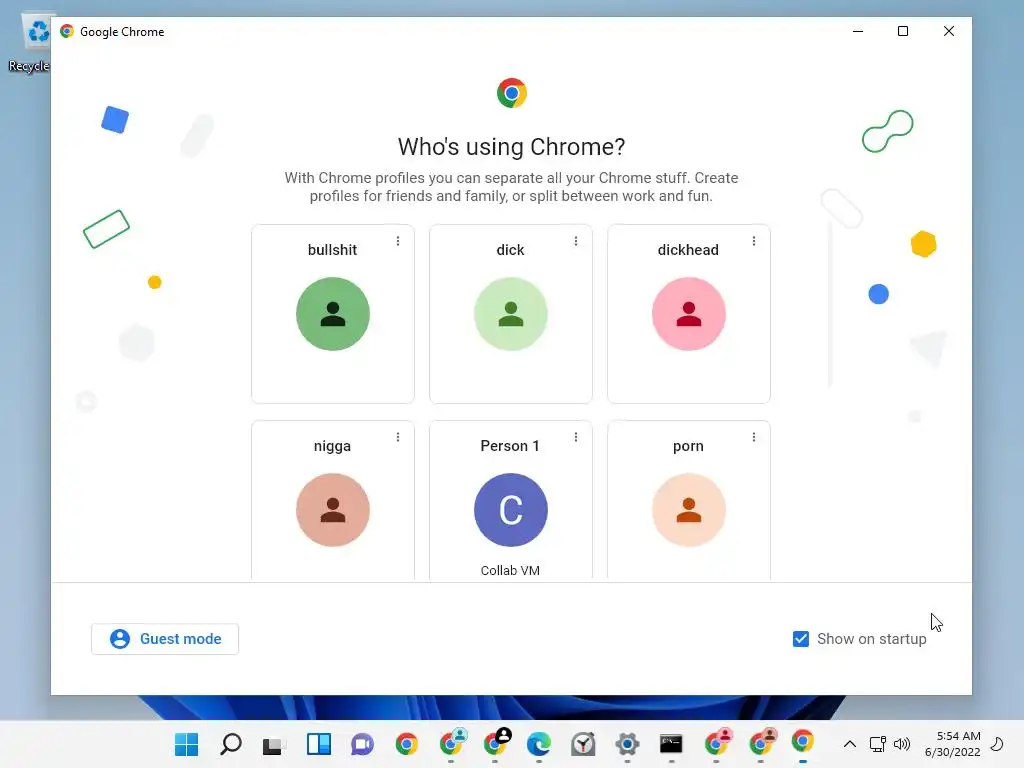
Task: Open the network tray icon
Action: coord(877,744)
